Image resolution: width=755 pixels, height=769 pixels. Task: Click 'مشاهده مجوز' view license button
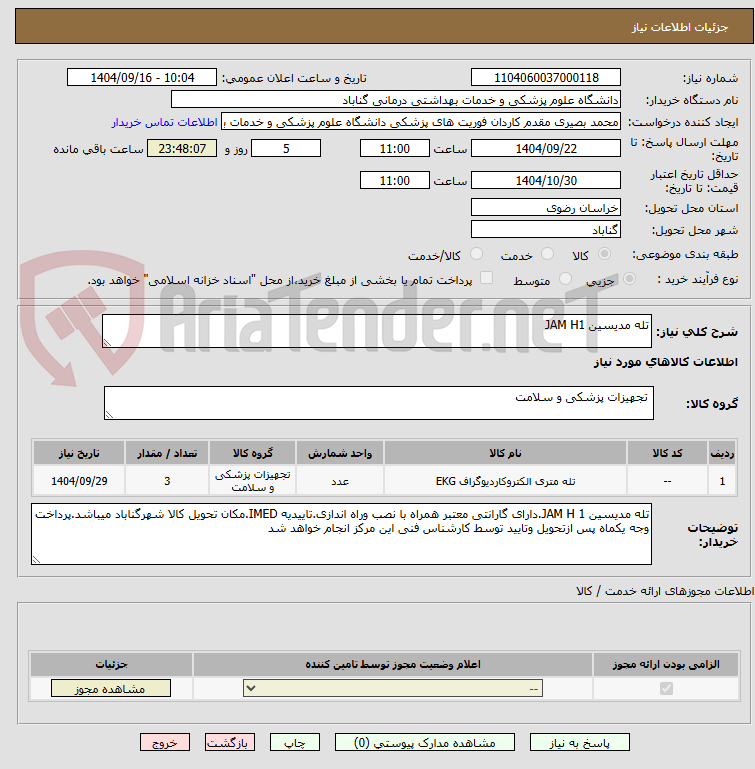pos(111,689)
